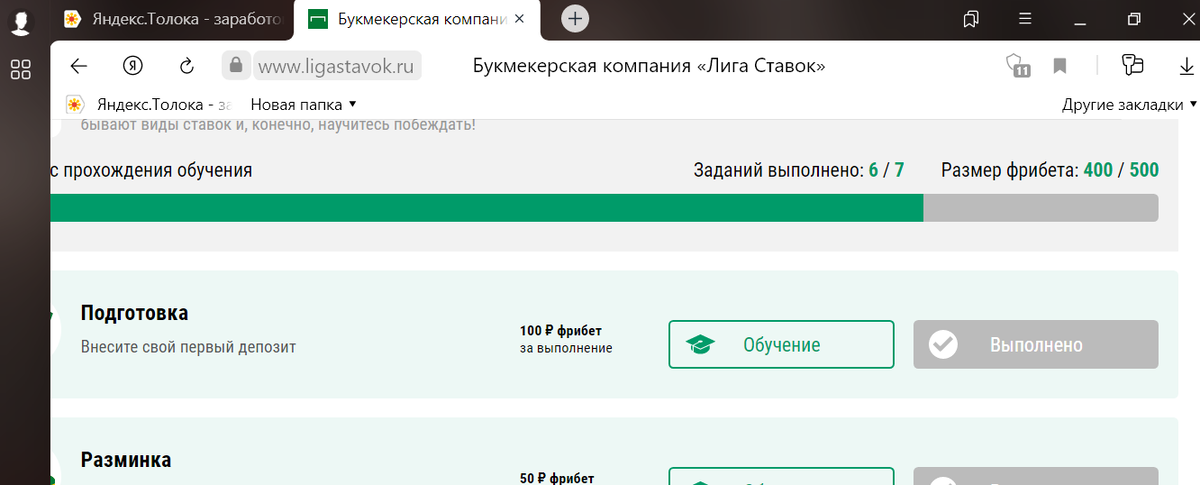This screenshot has width=1200, height=485.
Task: Expand the Новая папка bookmarks folder
Action: coord(304,104)
